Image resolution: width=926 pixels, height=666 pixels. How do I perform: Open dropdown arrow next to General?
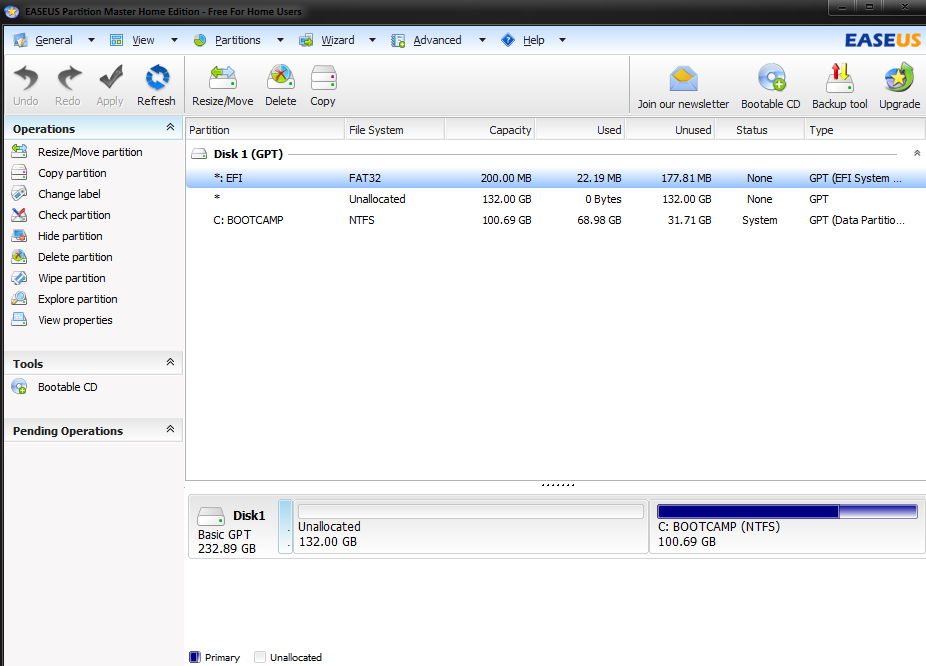[91, 40]
